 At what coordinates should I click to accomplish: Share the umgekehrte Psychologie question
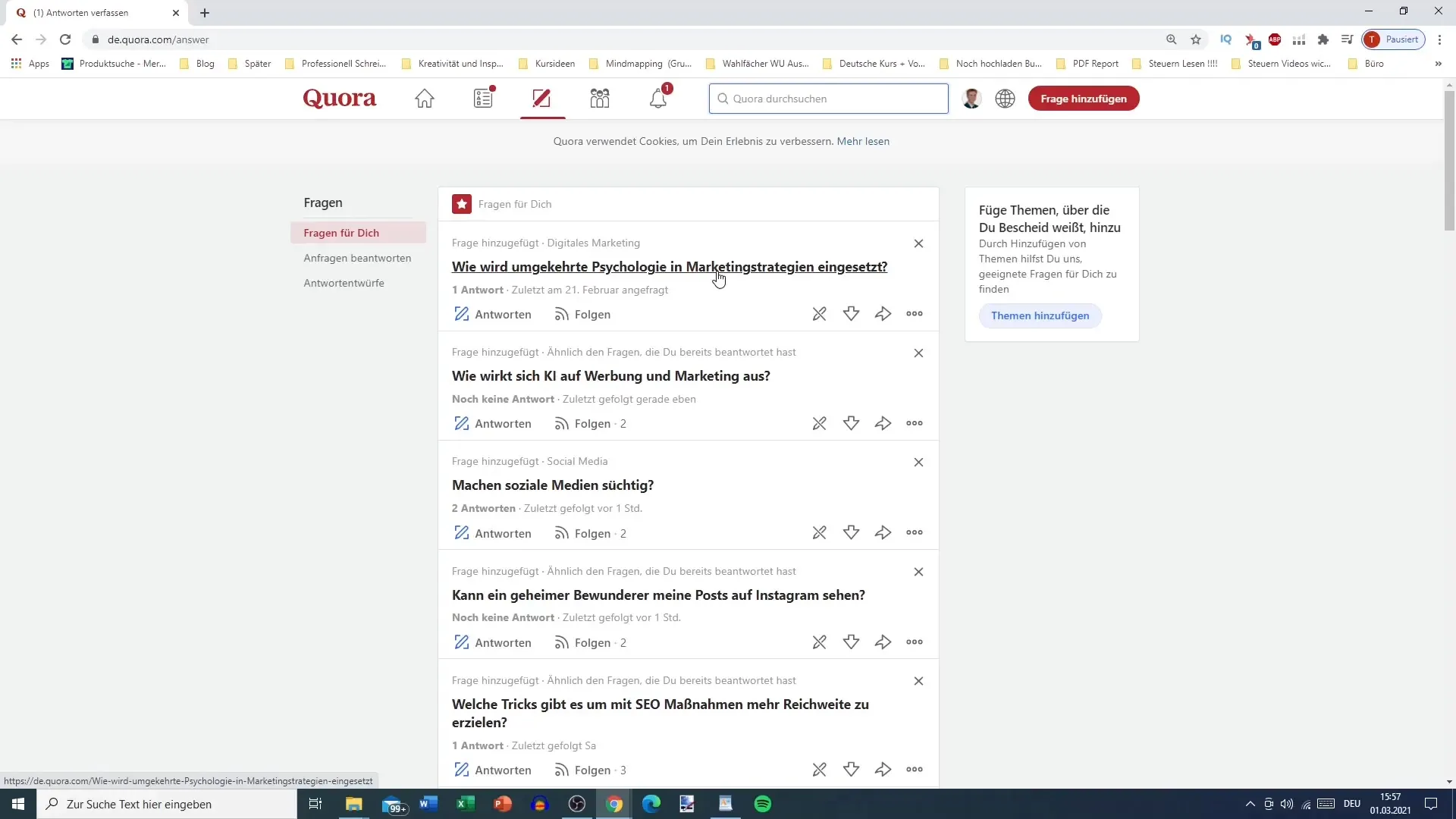pyautogui.click(x=883, y=314)
